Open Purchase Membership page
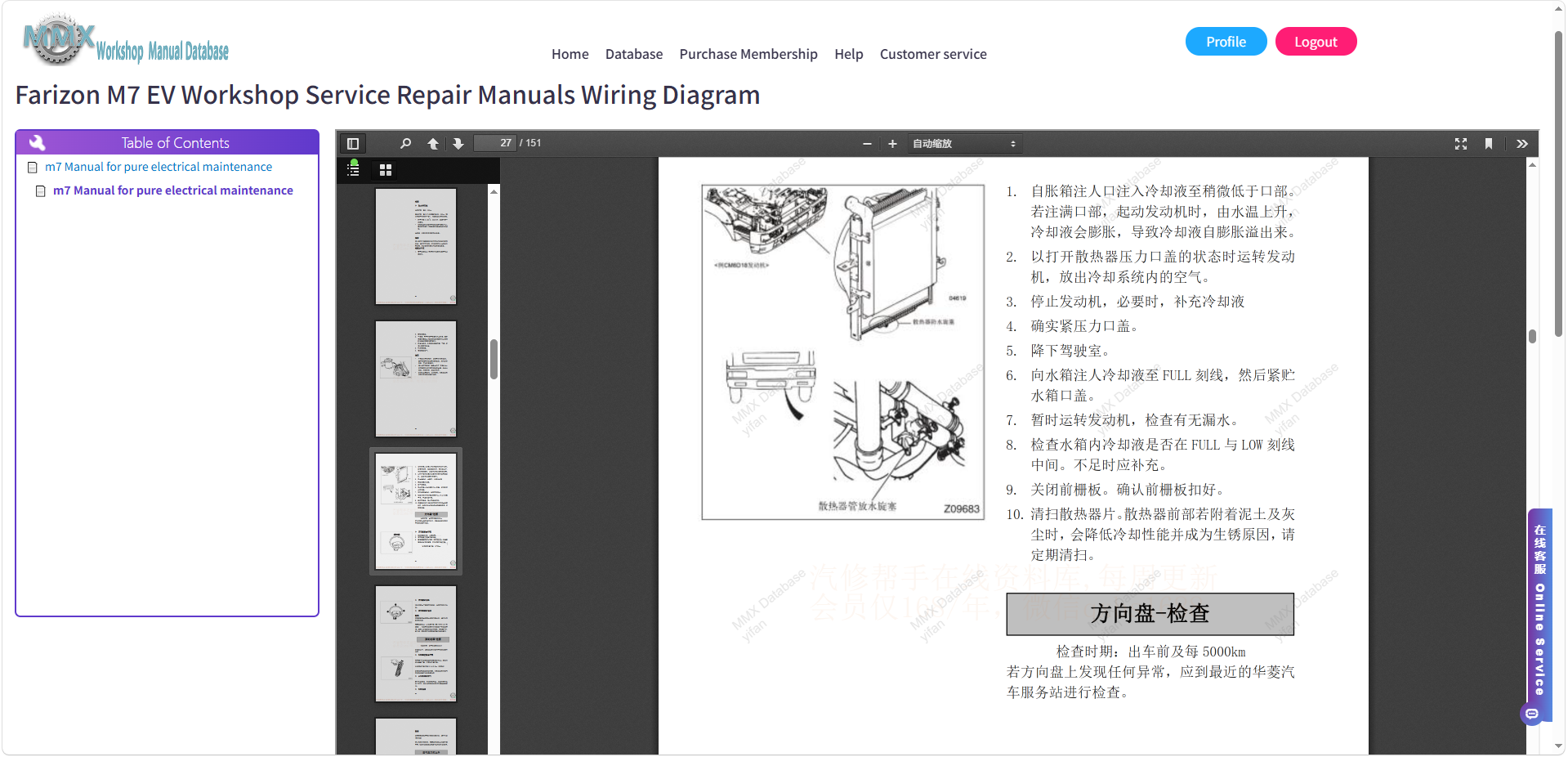 click(748, 54)
